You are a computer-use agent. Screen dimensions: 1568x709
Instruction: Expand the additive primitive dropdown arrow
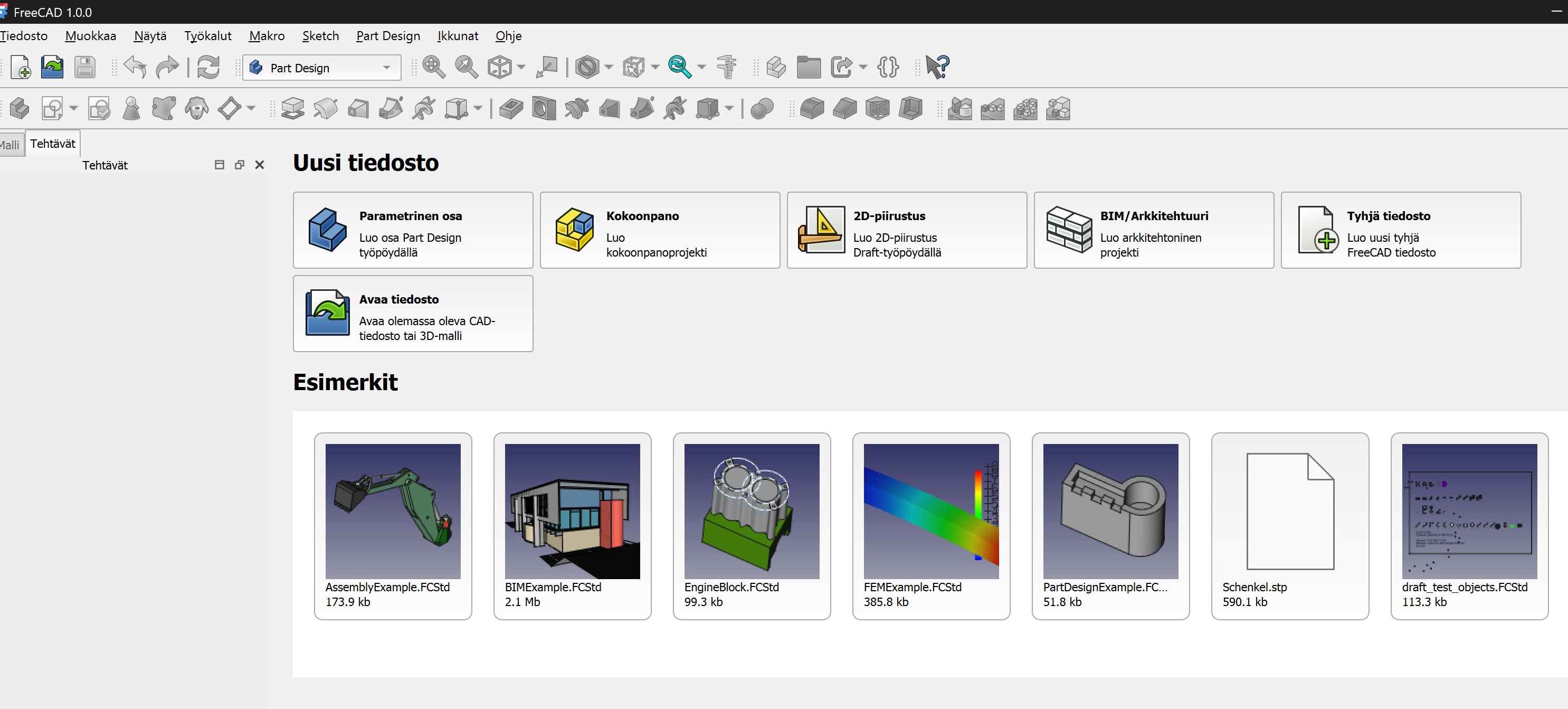[478, 109]
